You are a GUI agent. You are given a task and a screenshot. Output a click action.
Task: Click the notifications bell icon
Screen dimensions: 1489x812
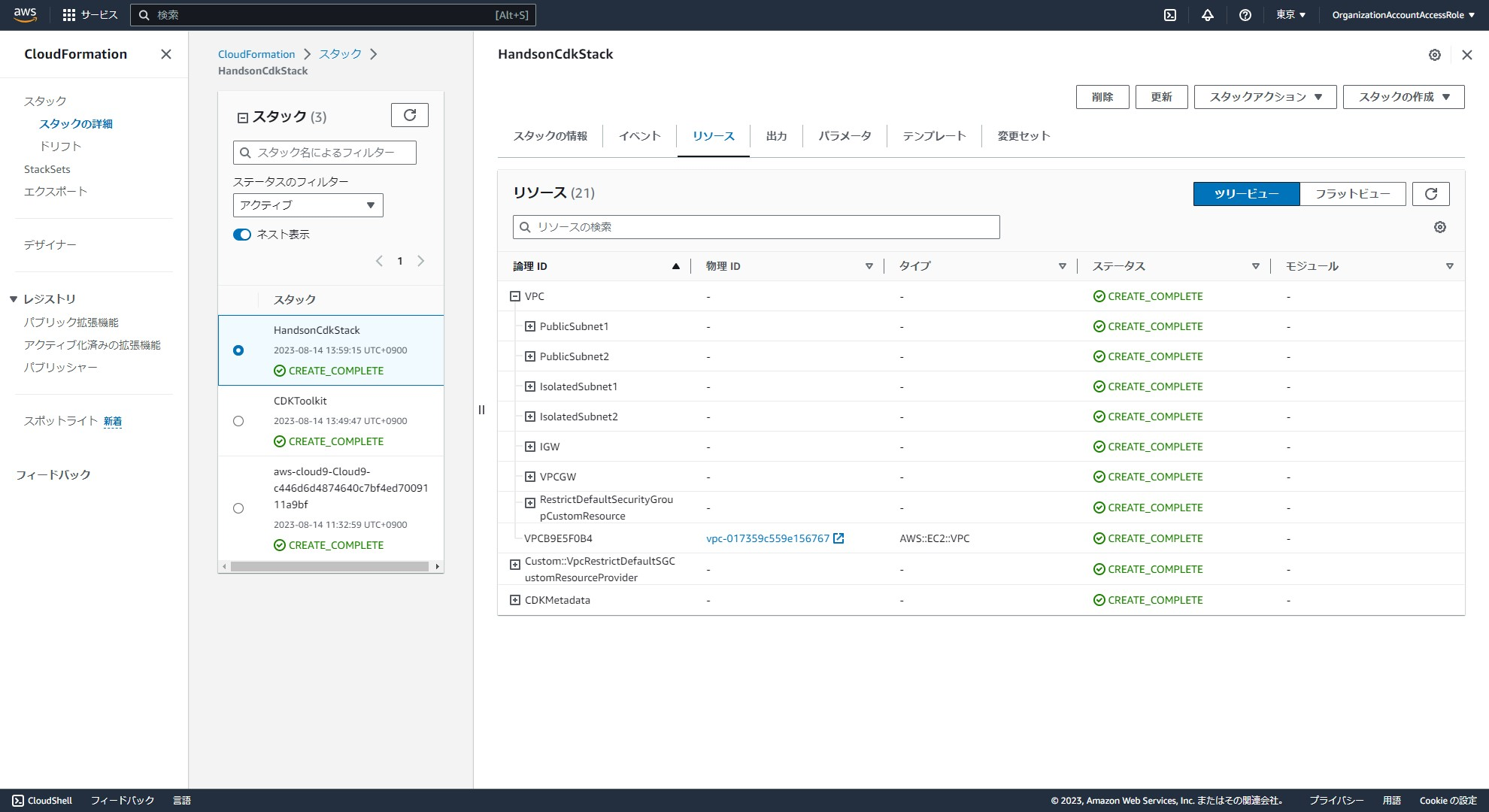(1208, 15)
